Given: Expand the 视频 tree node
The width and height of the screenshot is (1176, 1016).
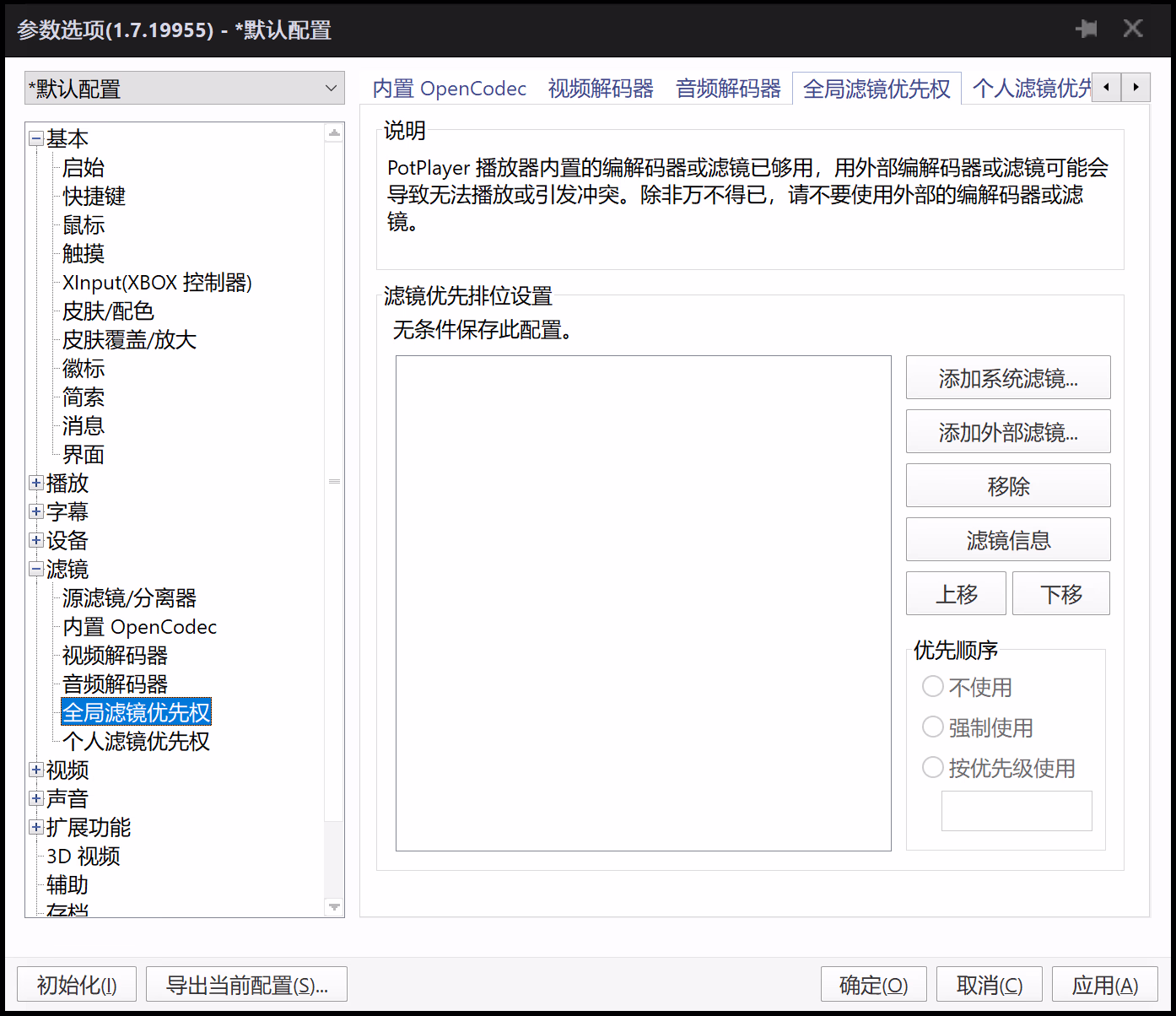Looking at the screenshot, I should [x=36, y=770].
